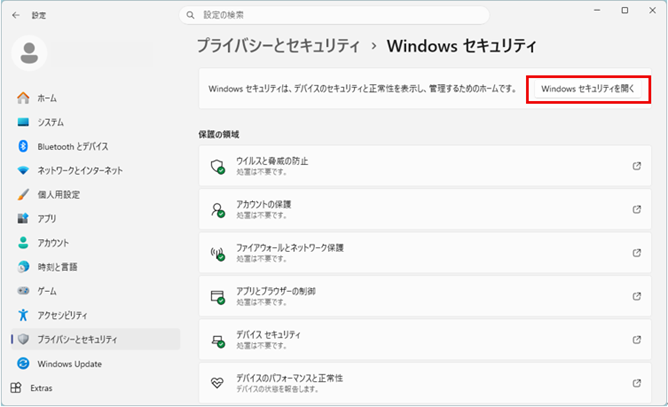The height and width of the screenshot is (407, 668).
Task: Open external link icon for デバイス セキュリティ
Action: (637, 339)
